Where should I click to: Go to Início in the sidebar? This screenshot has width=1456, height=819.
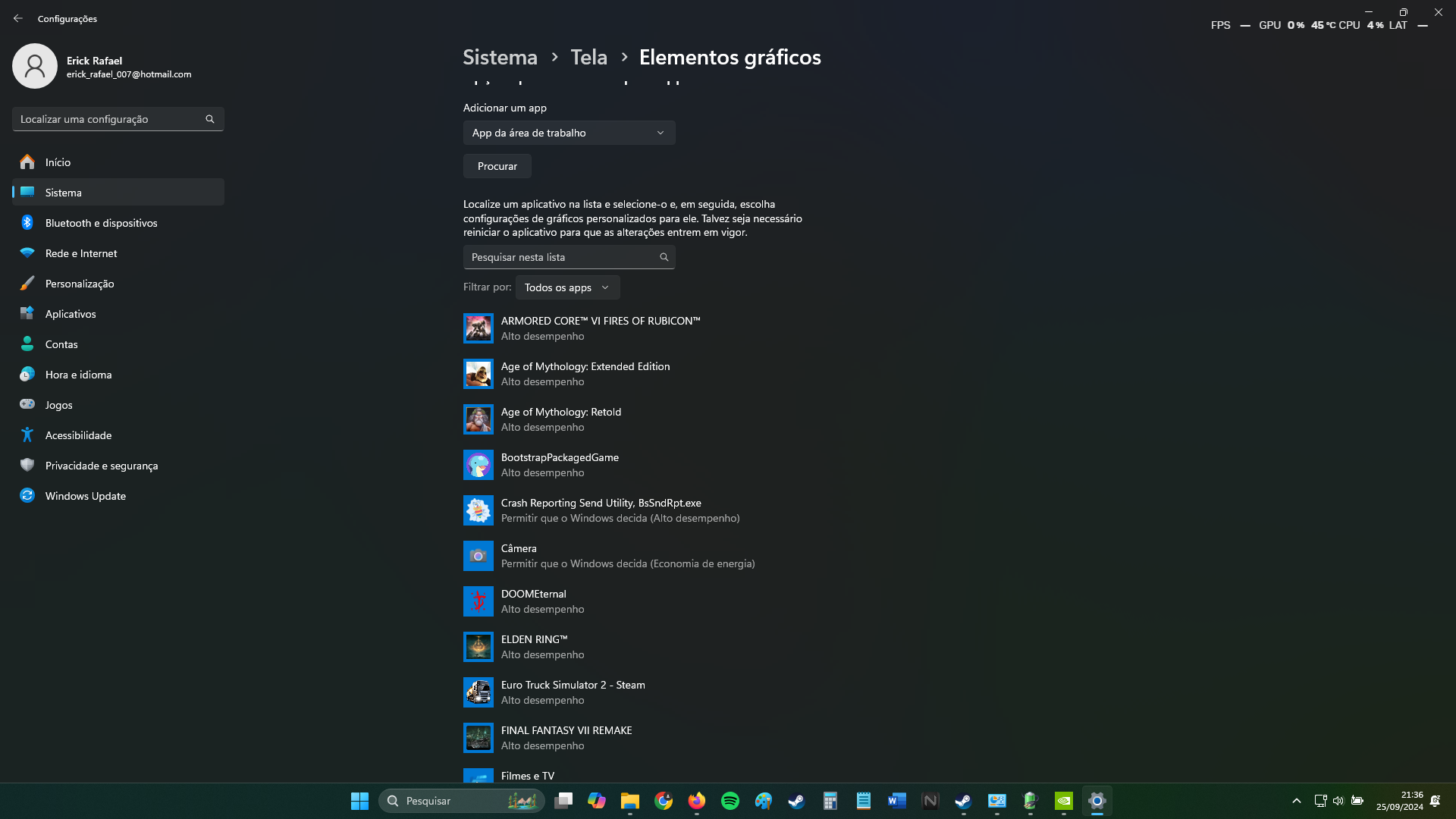[x=118, y=162]
